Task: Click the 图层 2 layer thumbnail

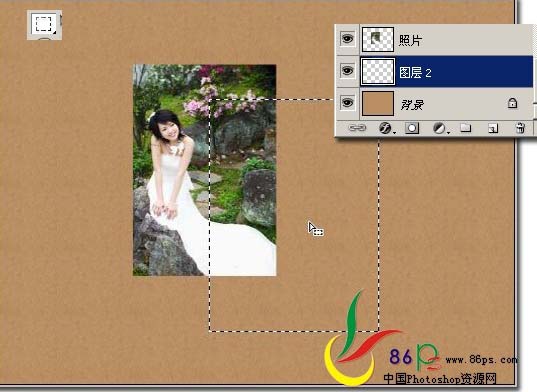Action: 378,71
